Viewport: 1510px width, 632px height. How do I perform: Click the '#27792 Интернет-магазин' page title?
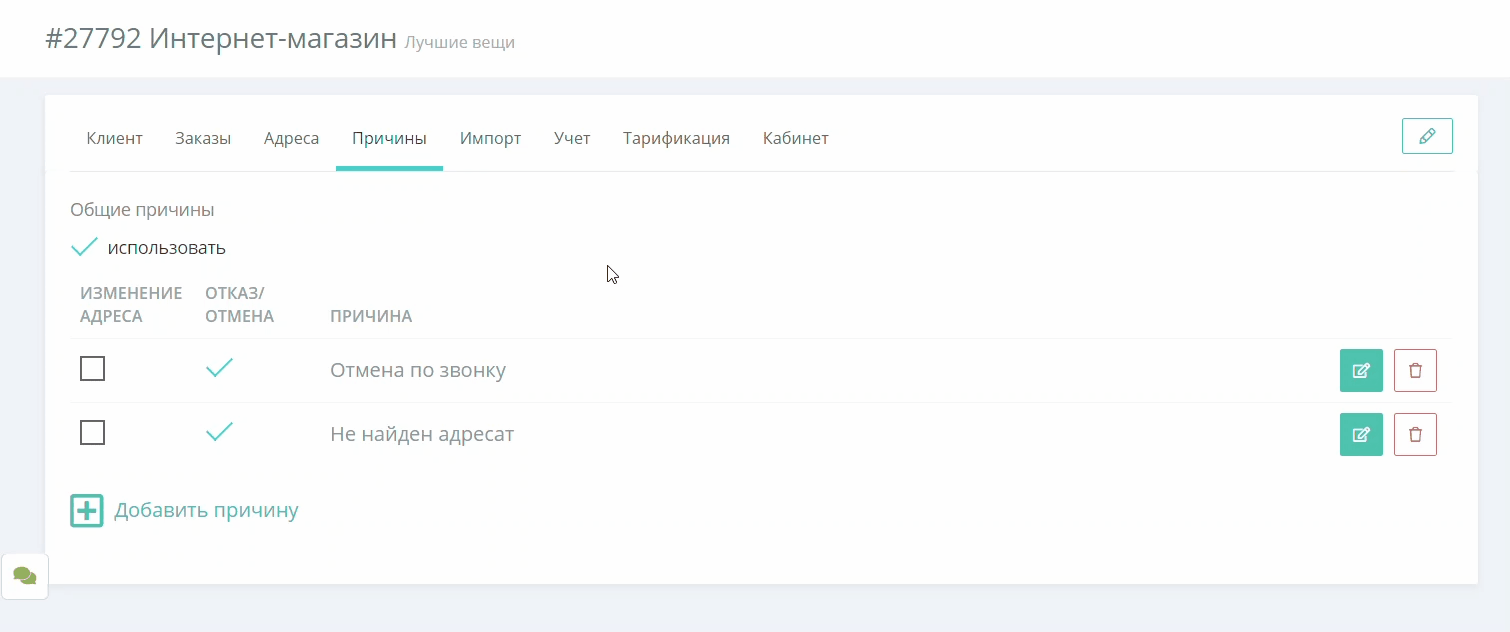pyautogui.click(x=221, y=39)
